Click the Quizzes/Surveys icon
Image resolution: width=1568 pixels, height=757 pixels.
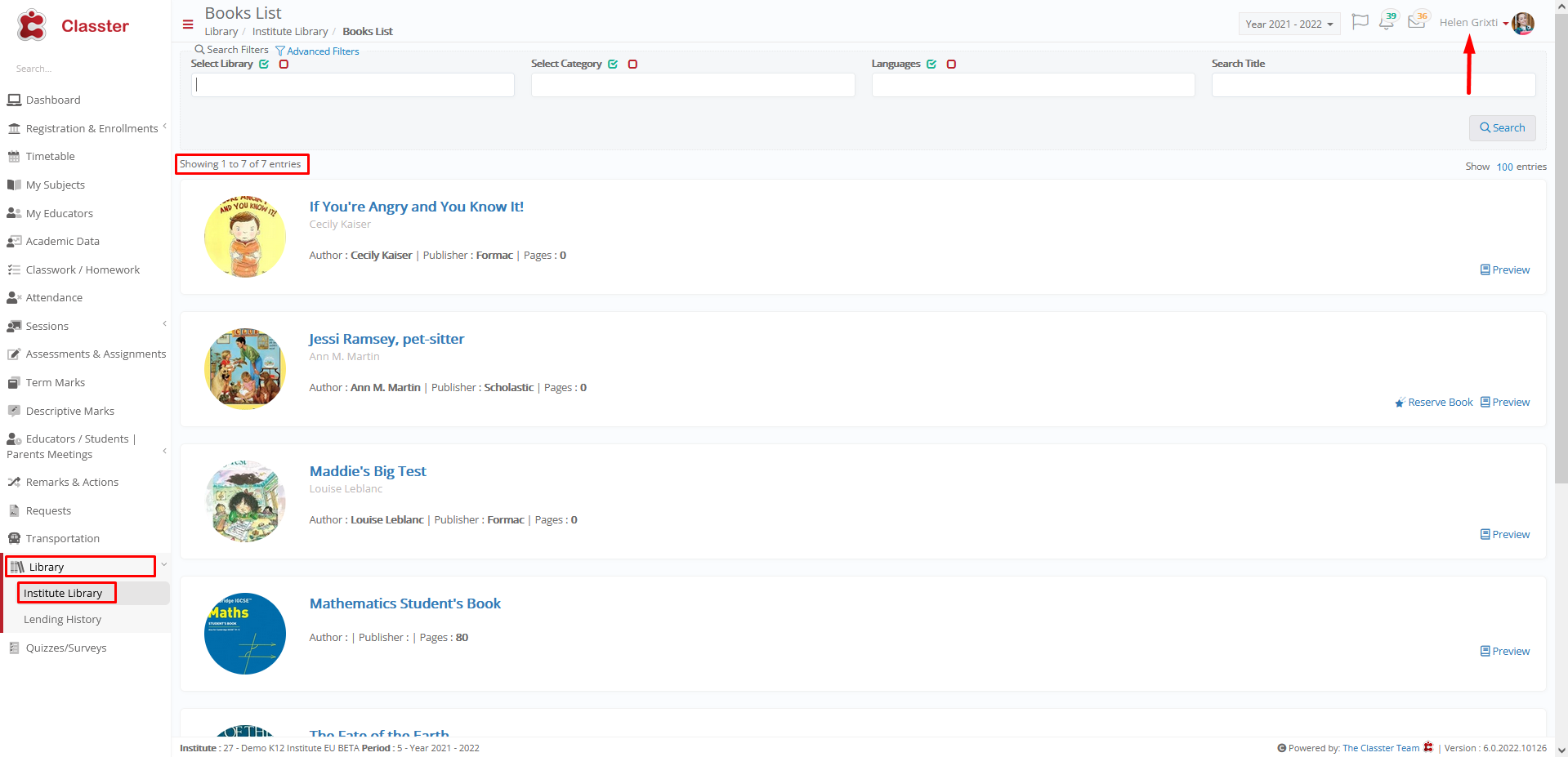(14, 648)
